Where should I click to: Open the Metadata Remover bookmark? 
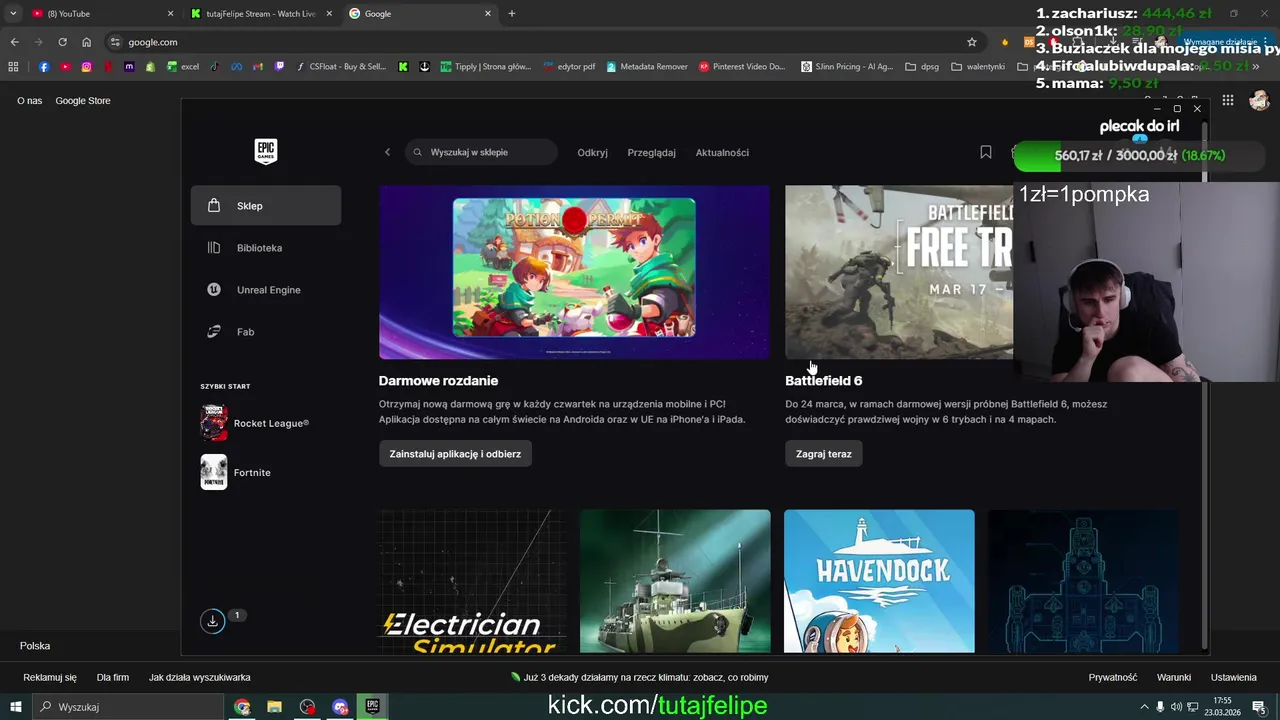pyautogui.click(x=647, y=67)
